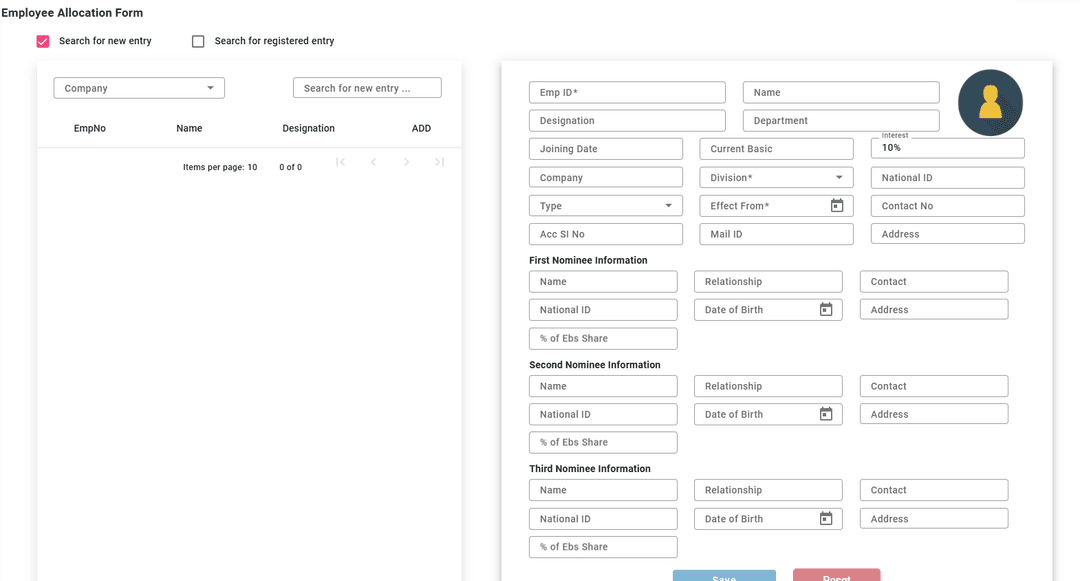This screenshot has height=581, width=1080.
Task: Open second nominee Date of Birth calendar
Action: [x=826, y=414]
